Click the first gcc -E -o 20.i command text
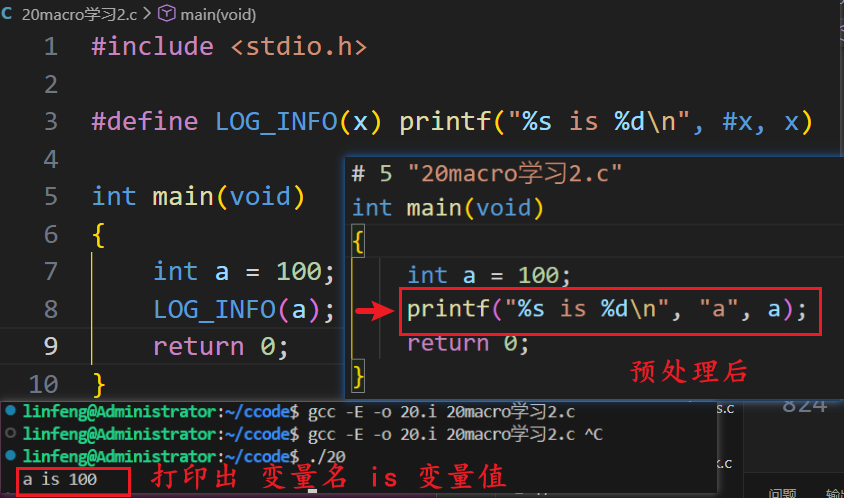This screenshot has width=844, height=498. click(x=441, y=412)
